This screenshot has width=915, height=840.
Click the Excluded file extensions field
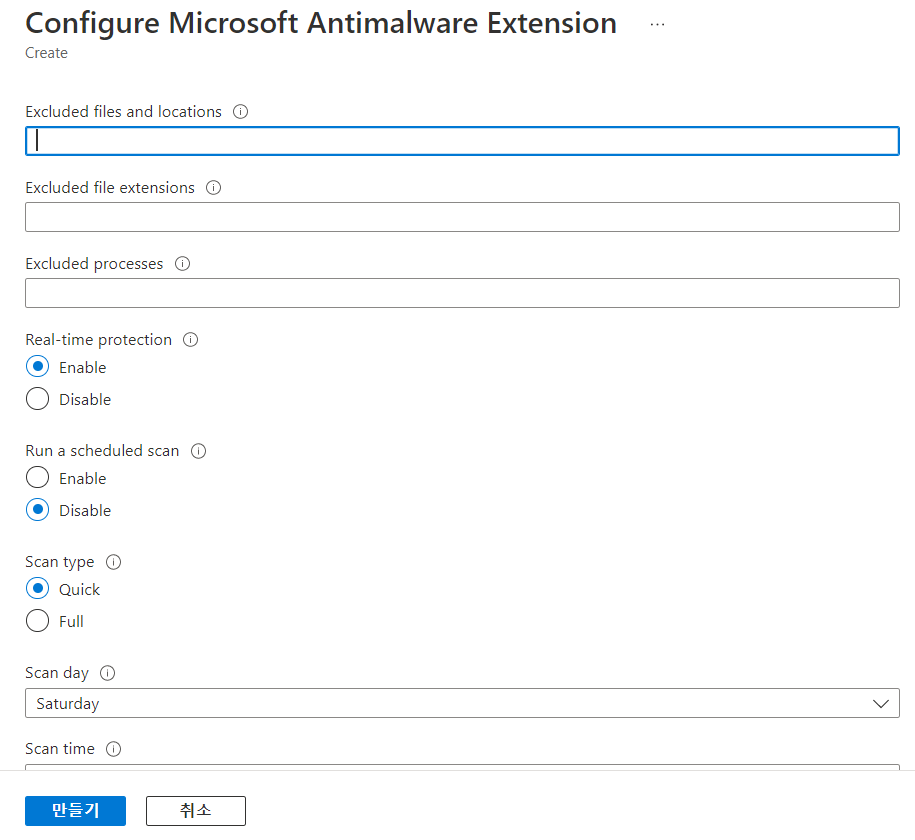point(462,217)
